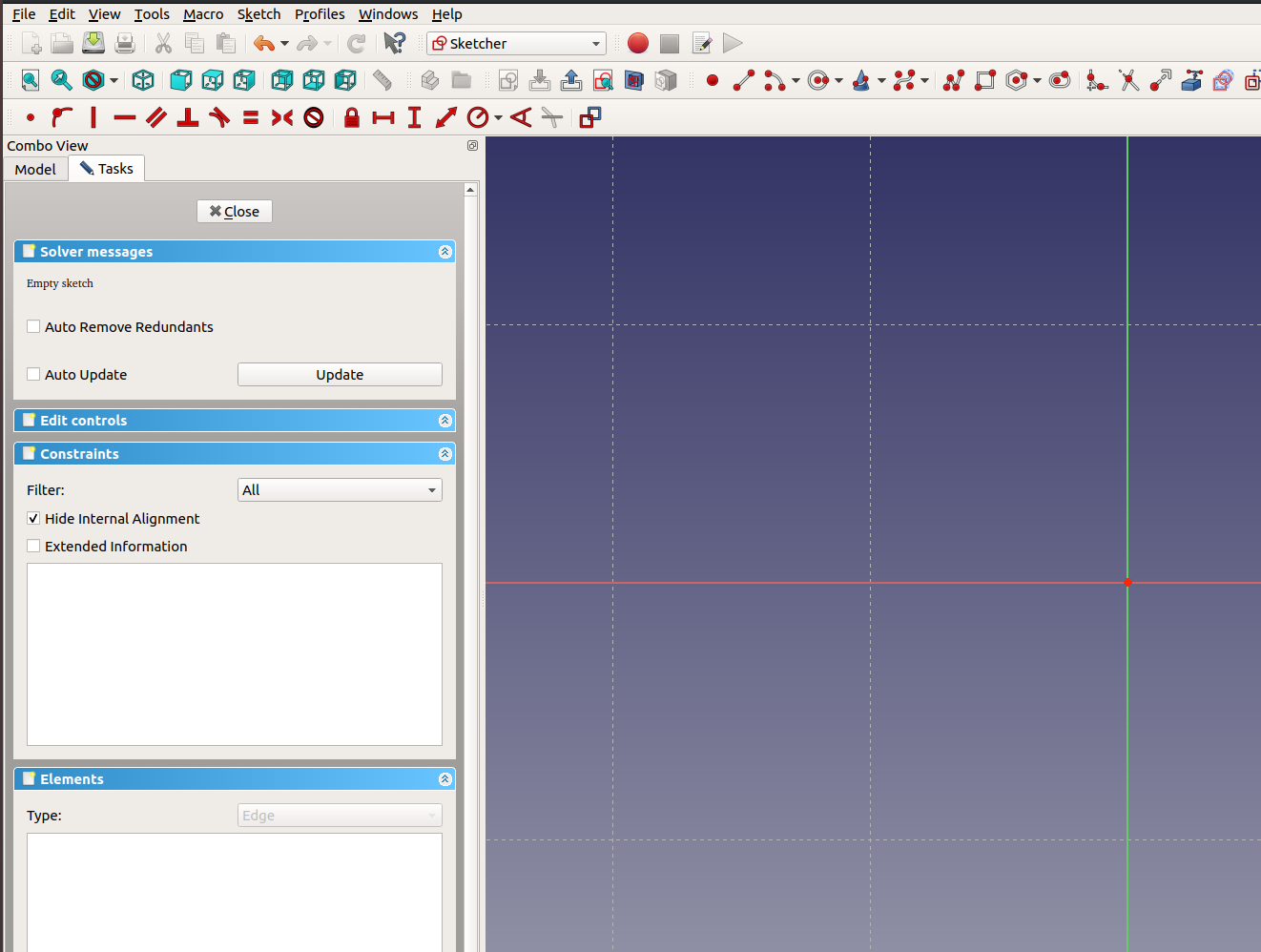
Task: Toggle the Auto Update checkbox
Action: pos(34,374)
